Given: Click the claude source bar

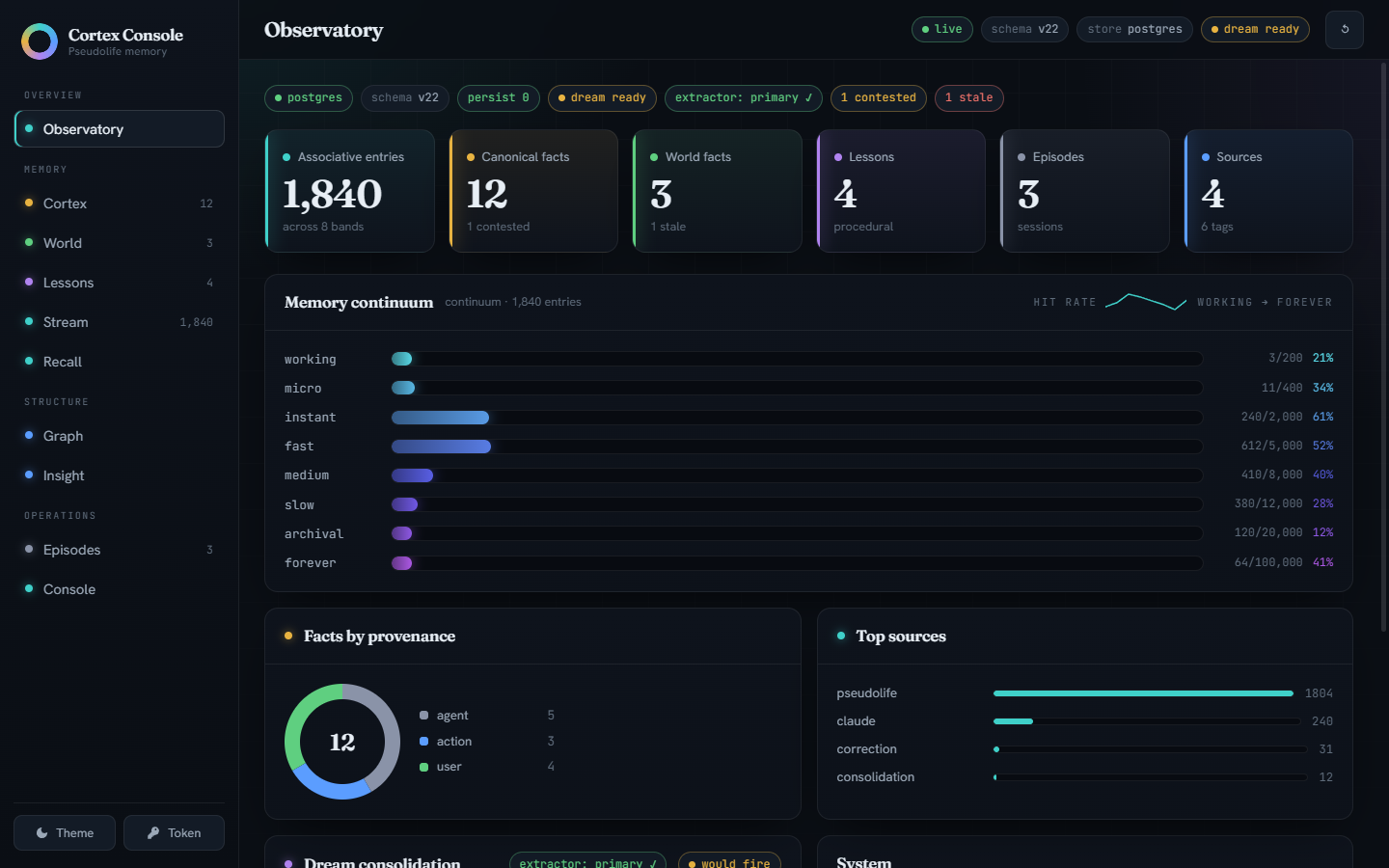Looking at the screenshot, I should coord(1147,721).
